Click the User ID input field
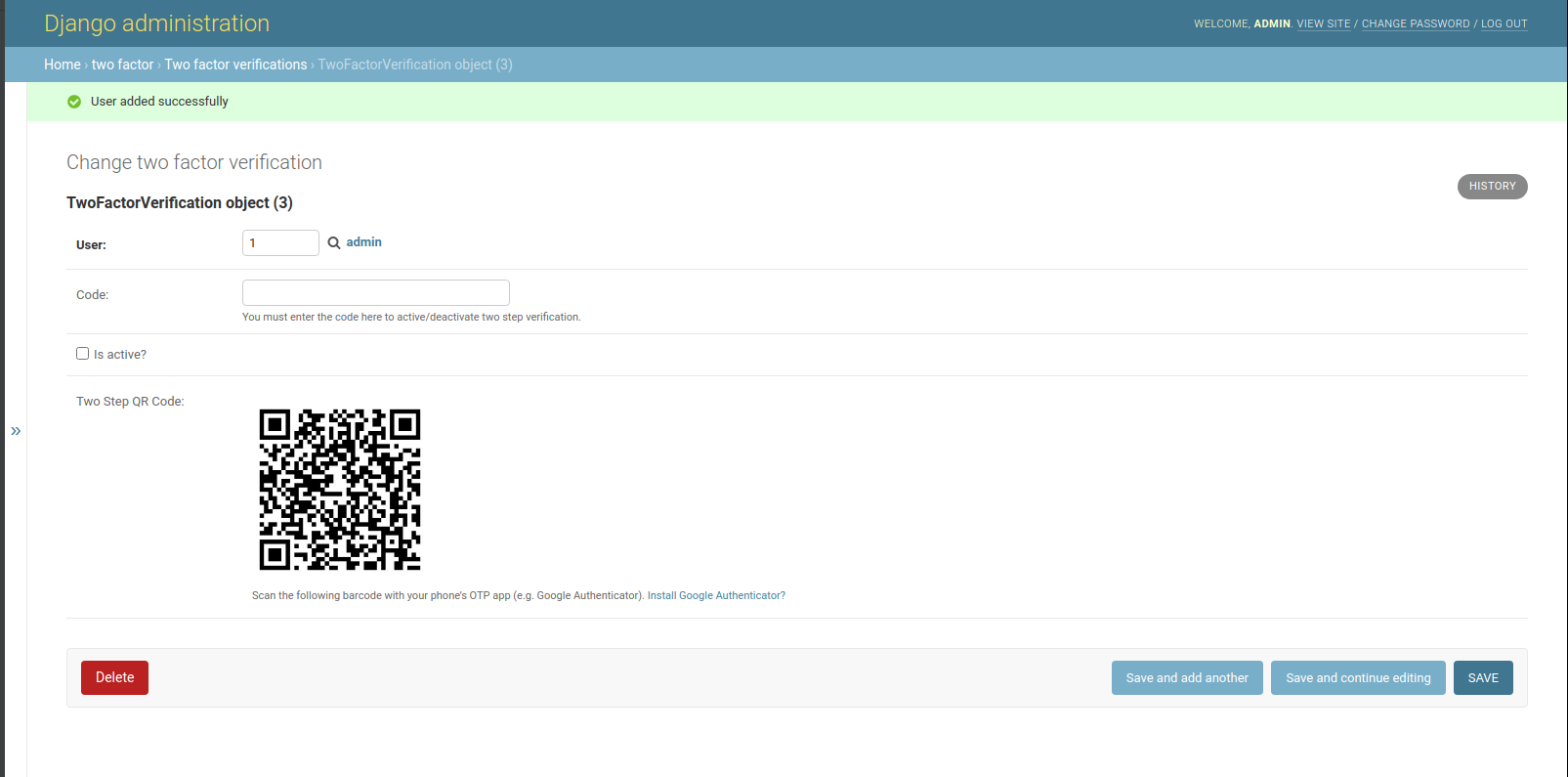The height and width of the screenshot is (777, 1568). point(280,242)
